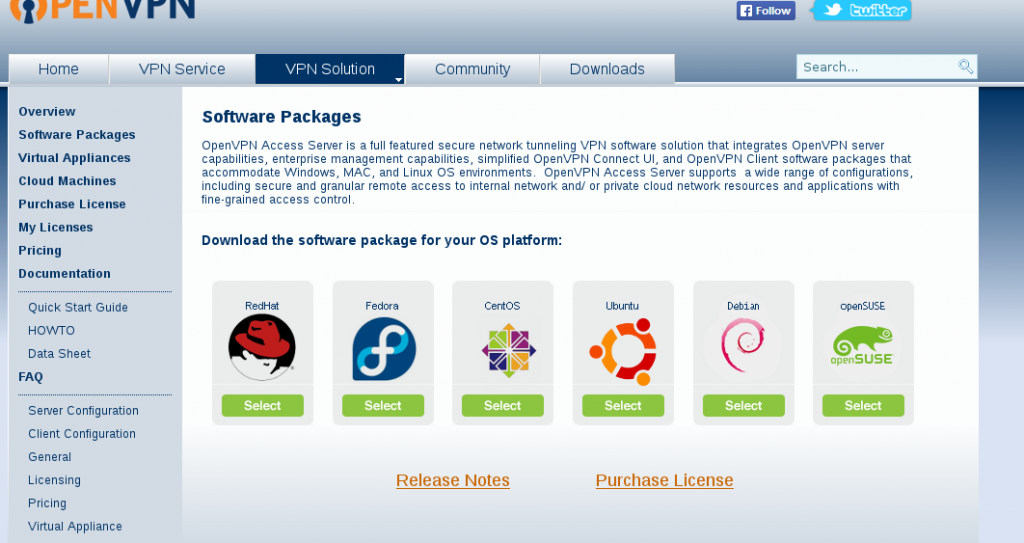Open the HOWTO link
The image size is (1024, 543).
52,331
